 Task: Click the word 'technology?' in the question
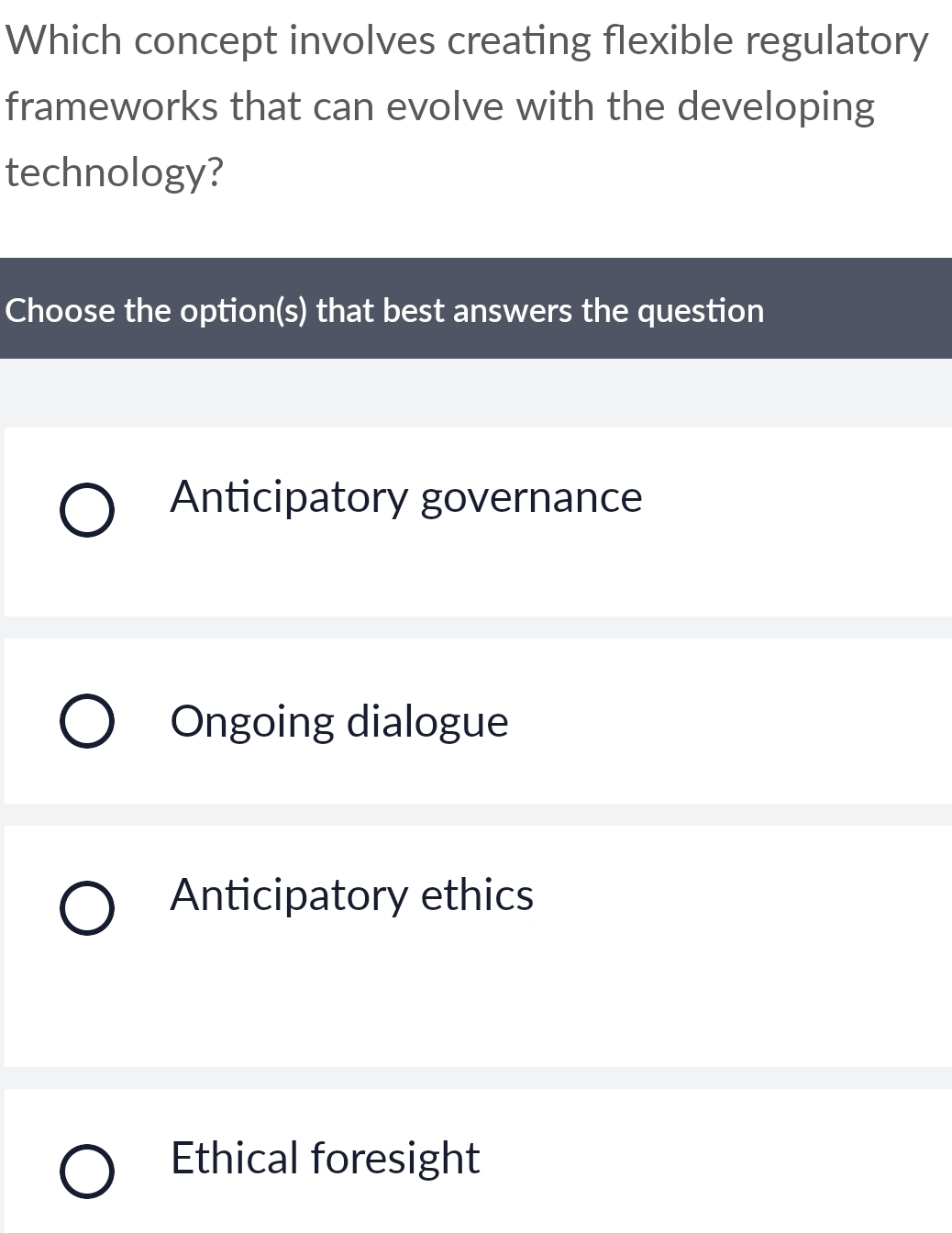pyautogui.click(x=115, y=172)
